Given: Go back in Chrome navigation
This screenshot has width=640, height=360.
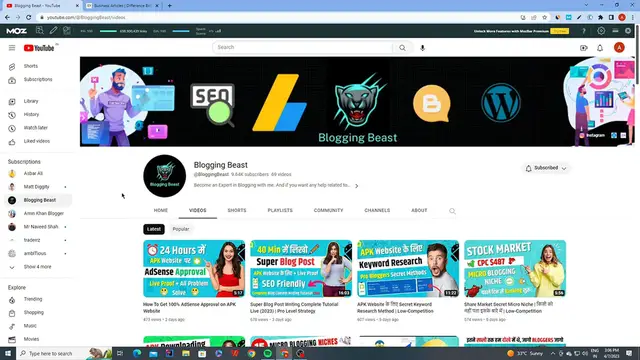Looking at the screenshot, I should coord(7,18).
